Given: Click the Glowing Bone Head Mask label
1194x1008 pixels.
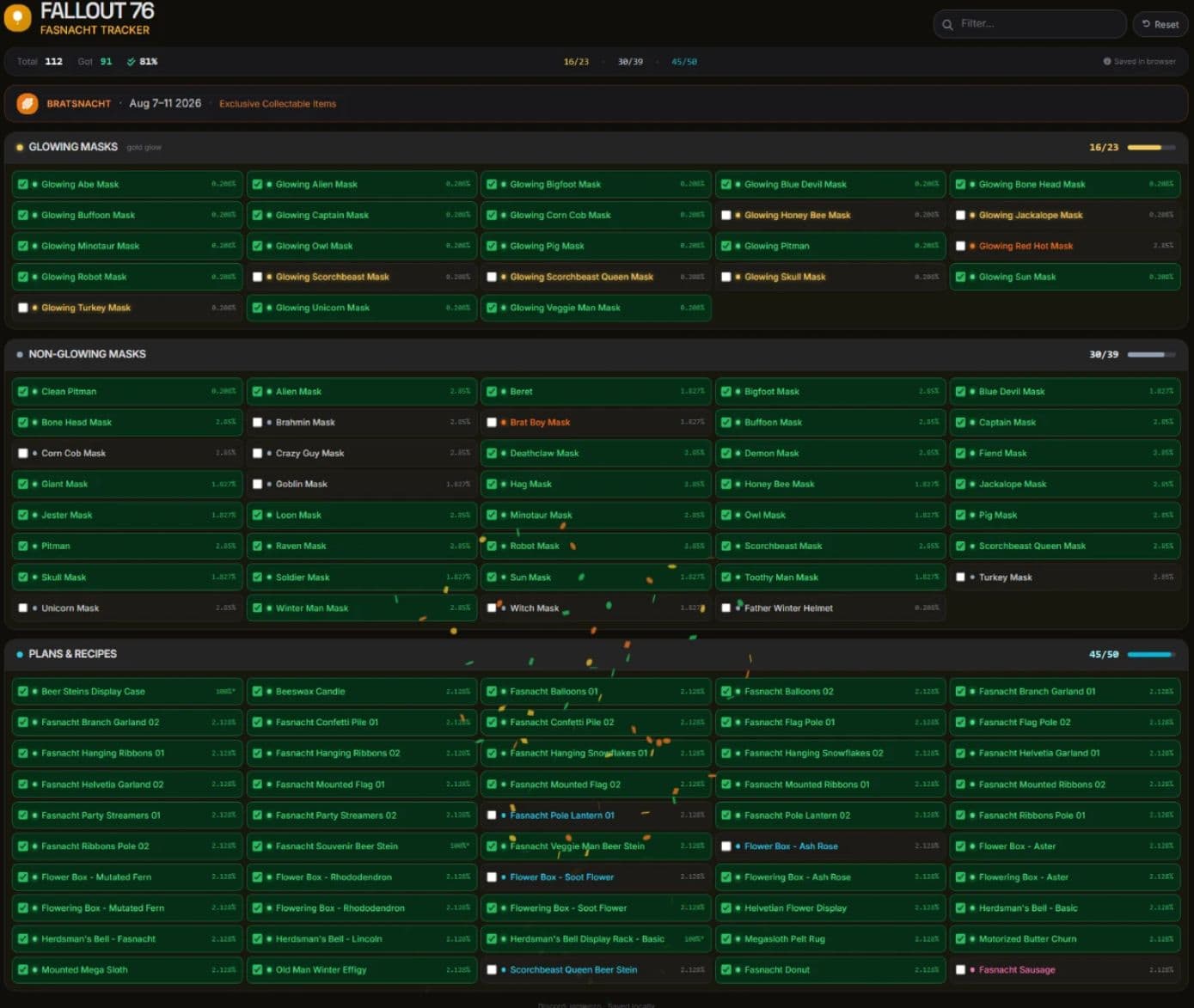Looking at the screenshot, I should [x=1032, y=185].
